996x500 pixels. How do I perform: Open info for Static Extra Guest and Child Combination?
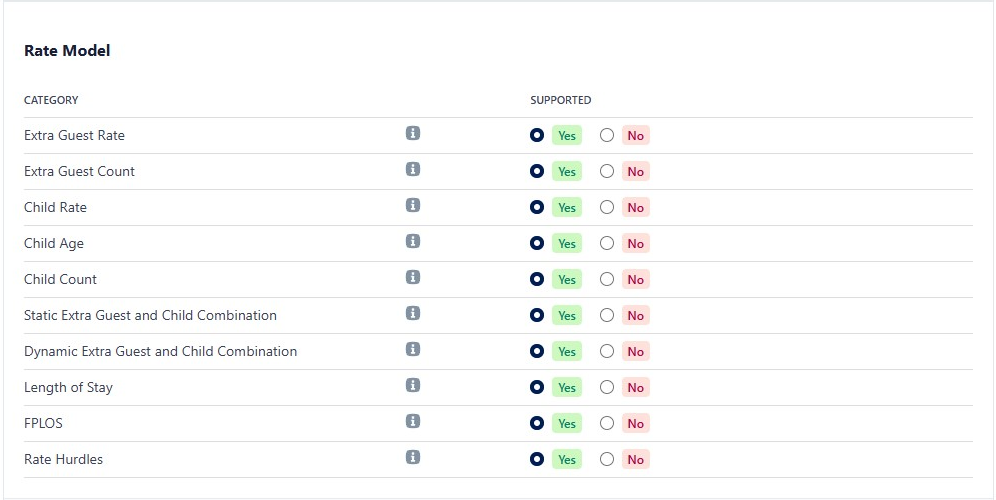(413, 314)
